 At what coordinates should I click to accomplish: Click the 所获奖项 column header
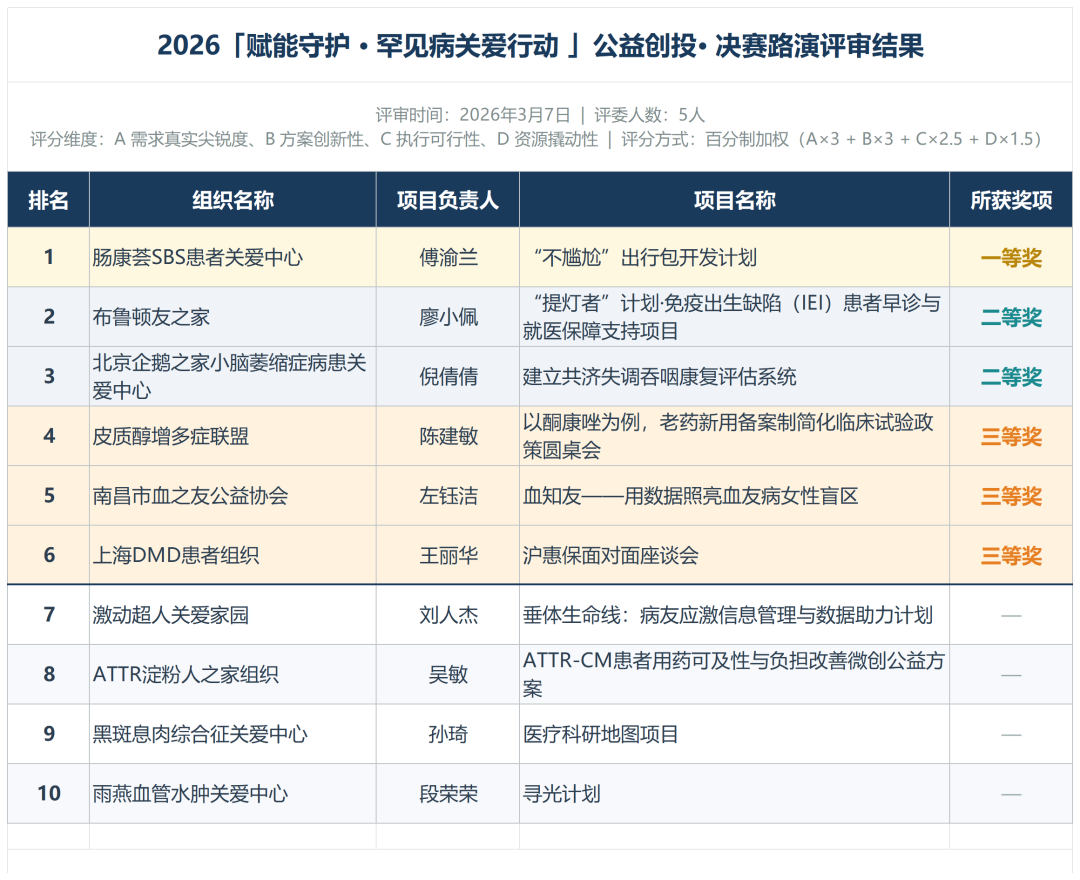[x=1011, y=200]
